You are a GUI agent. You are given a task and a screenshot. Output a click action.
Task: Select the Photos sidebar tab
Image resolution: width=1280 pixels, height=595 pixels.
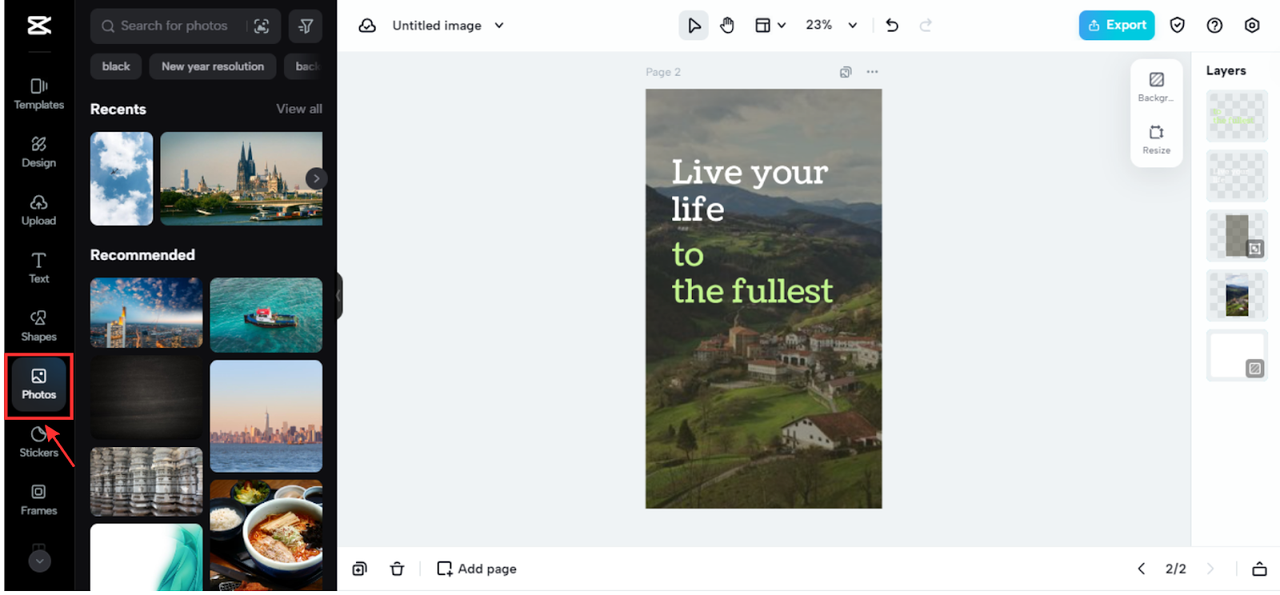(x=39, y=384)
